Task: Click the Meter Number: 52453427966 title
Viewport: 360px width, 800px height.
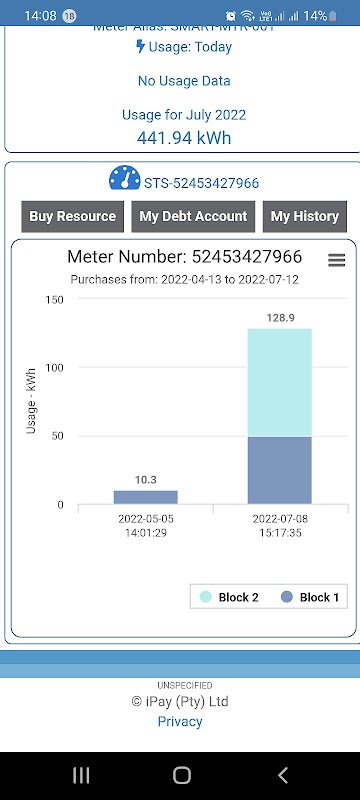Action: (x=185, y=257)
